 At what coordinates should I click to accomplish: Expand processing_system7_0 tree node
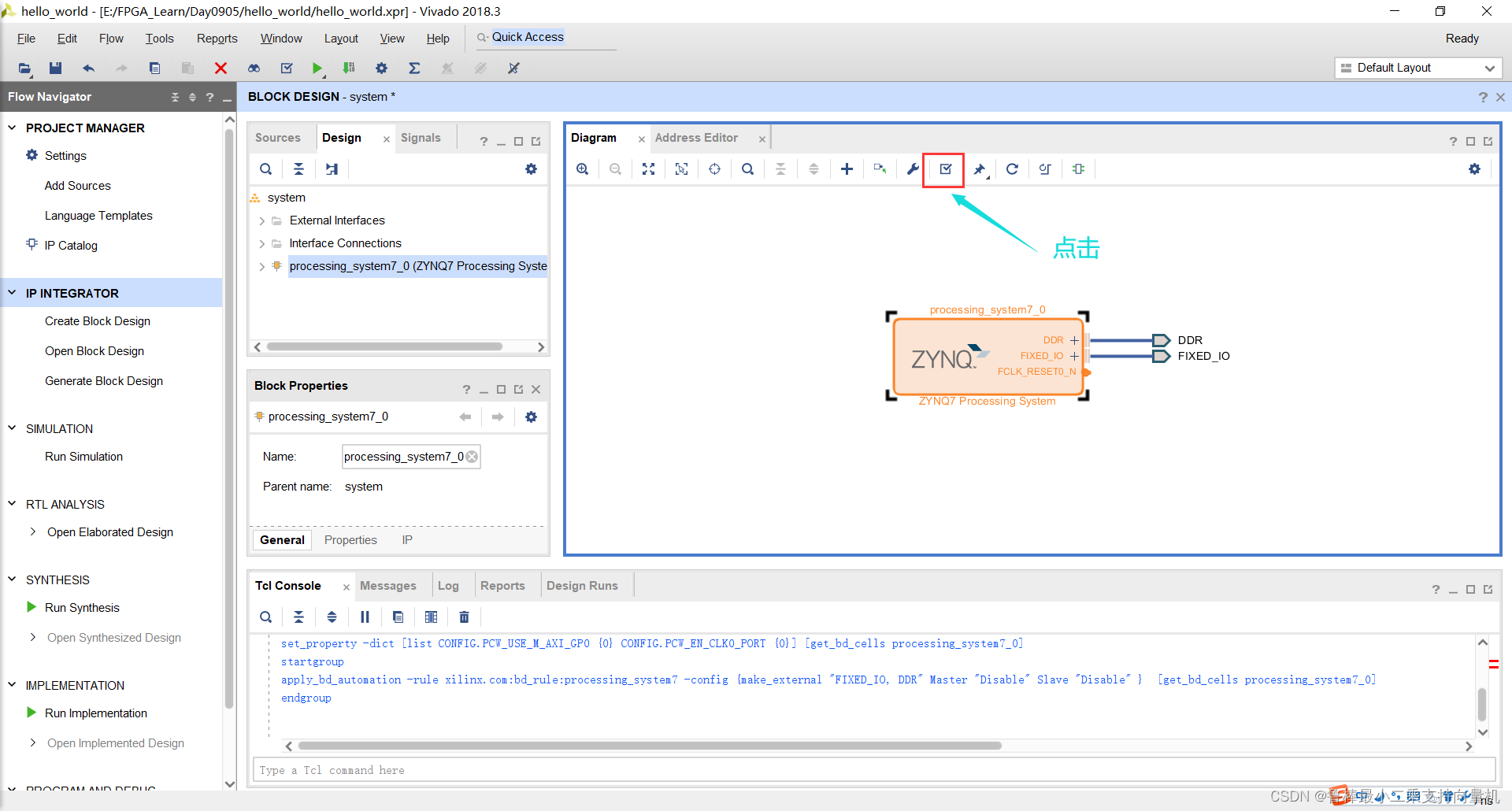click(261, 267)
